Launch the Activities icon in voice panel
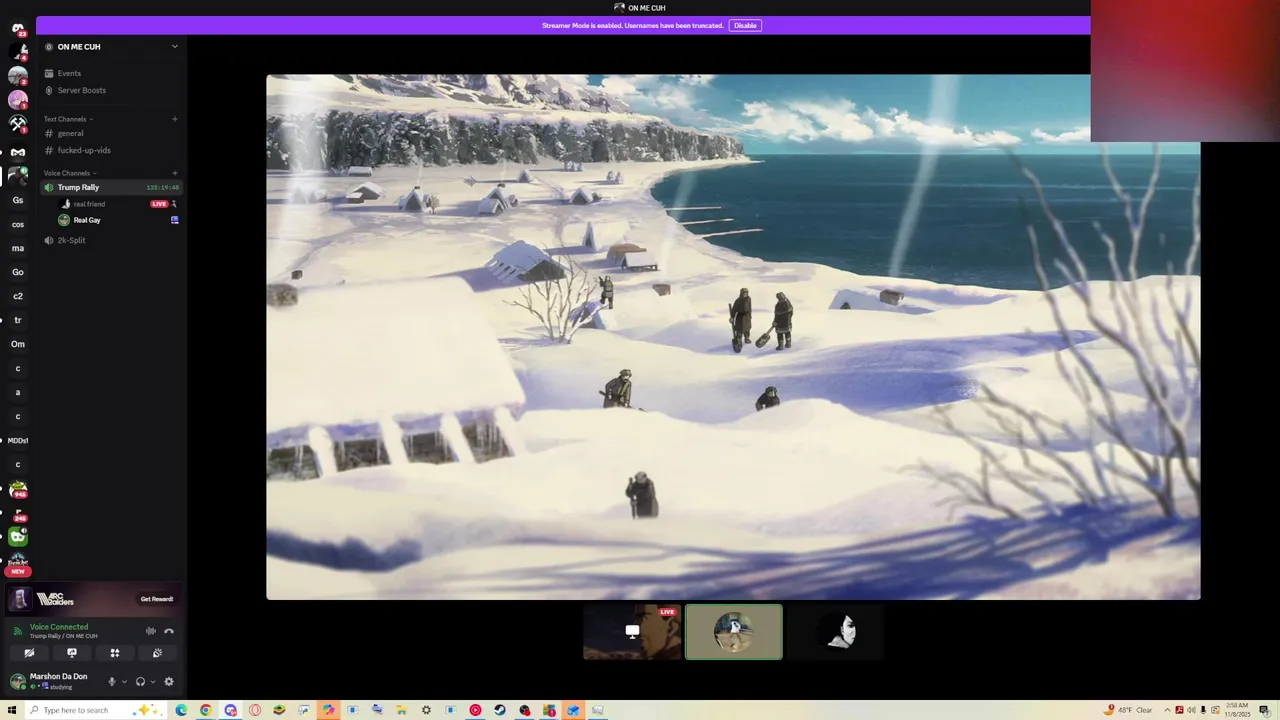The height and width of the screenshot is (720, 1280). [115, 653]
